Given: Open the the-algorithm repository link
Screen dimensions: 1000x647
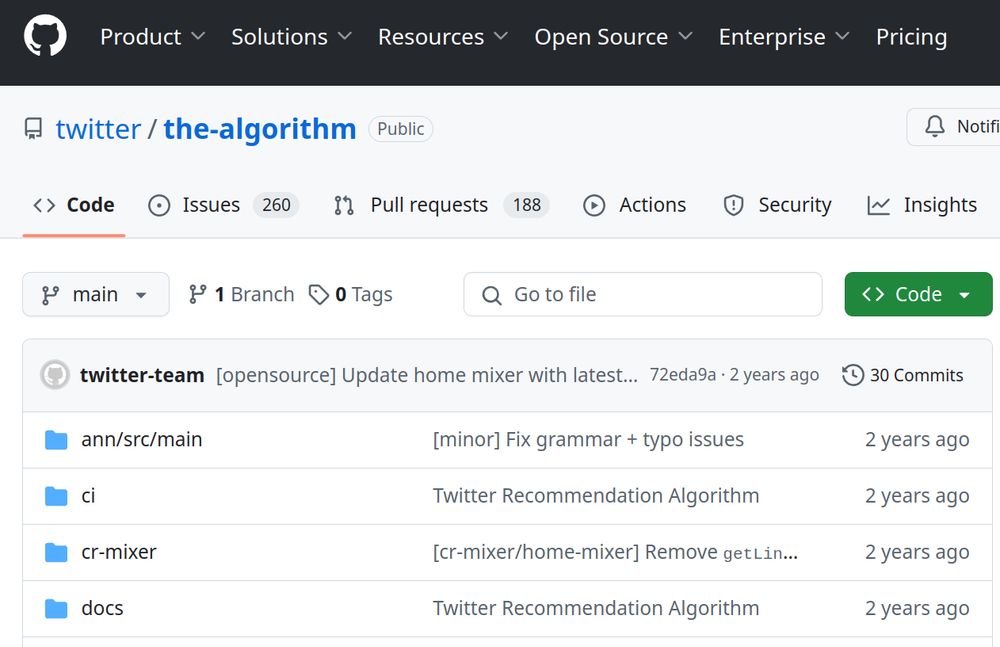Looking at the screenshot, I should click(x=260, y=129).
